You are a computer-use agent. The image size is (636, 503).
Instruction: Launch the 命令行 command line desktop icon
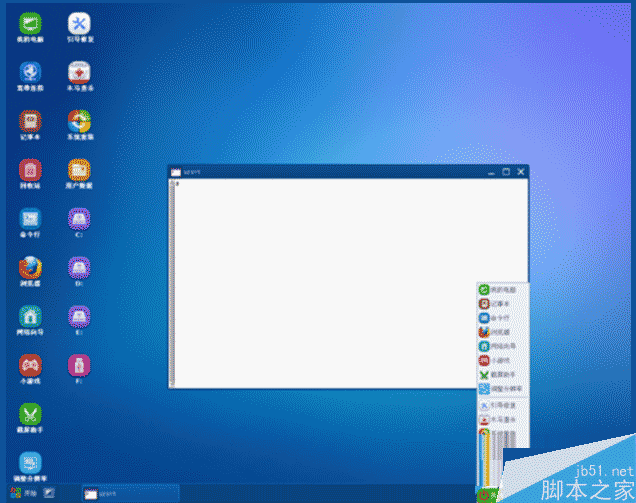(x=31, y=218)
